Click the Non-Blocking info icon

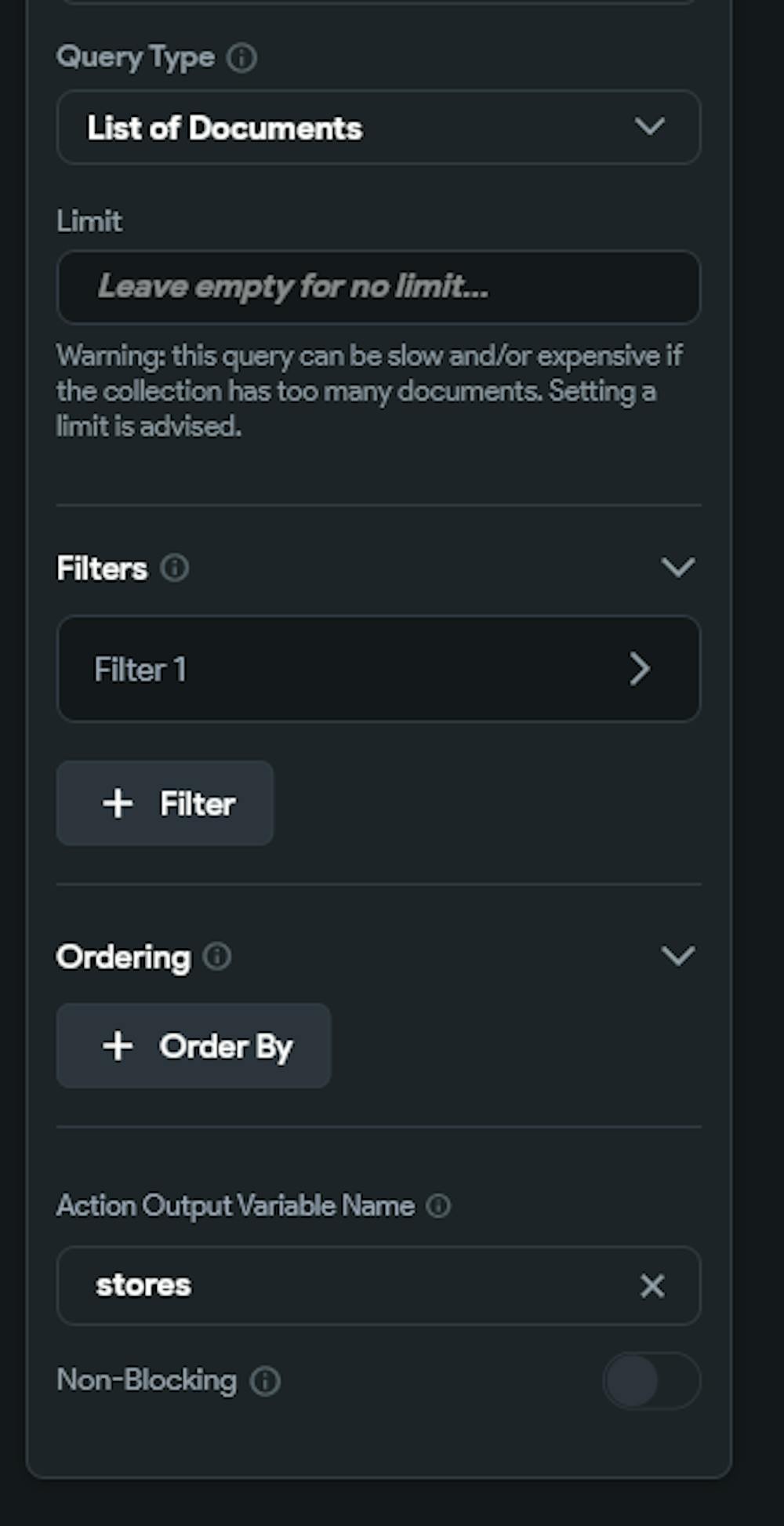pyautogui.click(x=265, y=1381)
